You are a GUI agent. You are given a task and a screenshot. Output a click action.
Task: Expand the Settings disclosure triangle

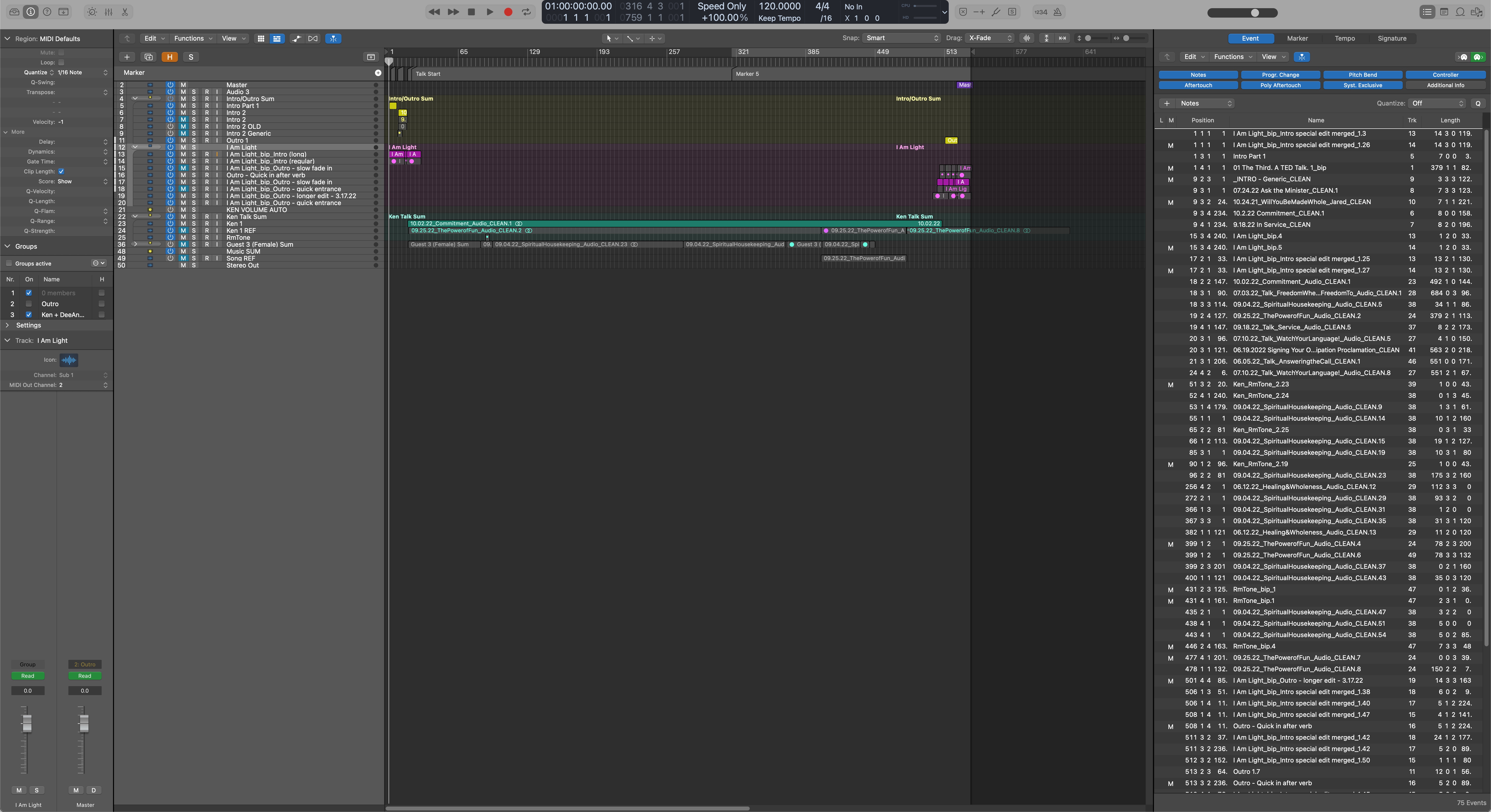coord(7,325)
